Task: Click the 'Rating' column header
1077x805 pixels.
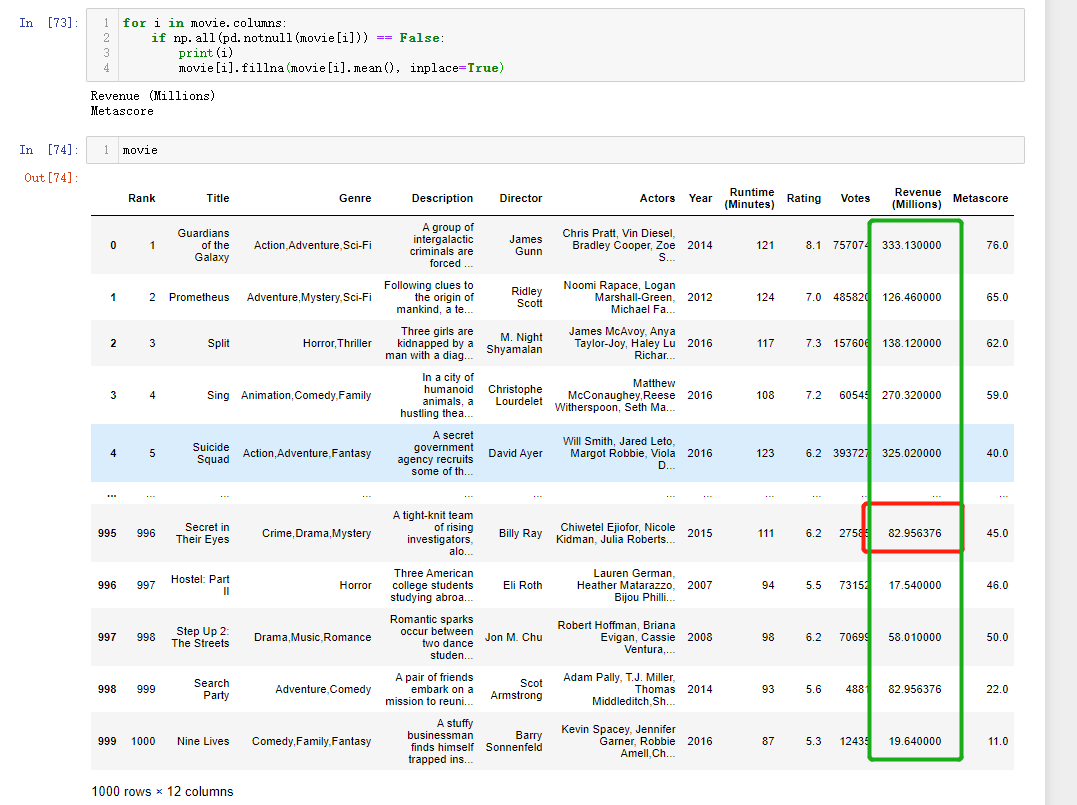Action: click(x=804, y=198)
